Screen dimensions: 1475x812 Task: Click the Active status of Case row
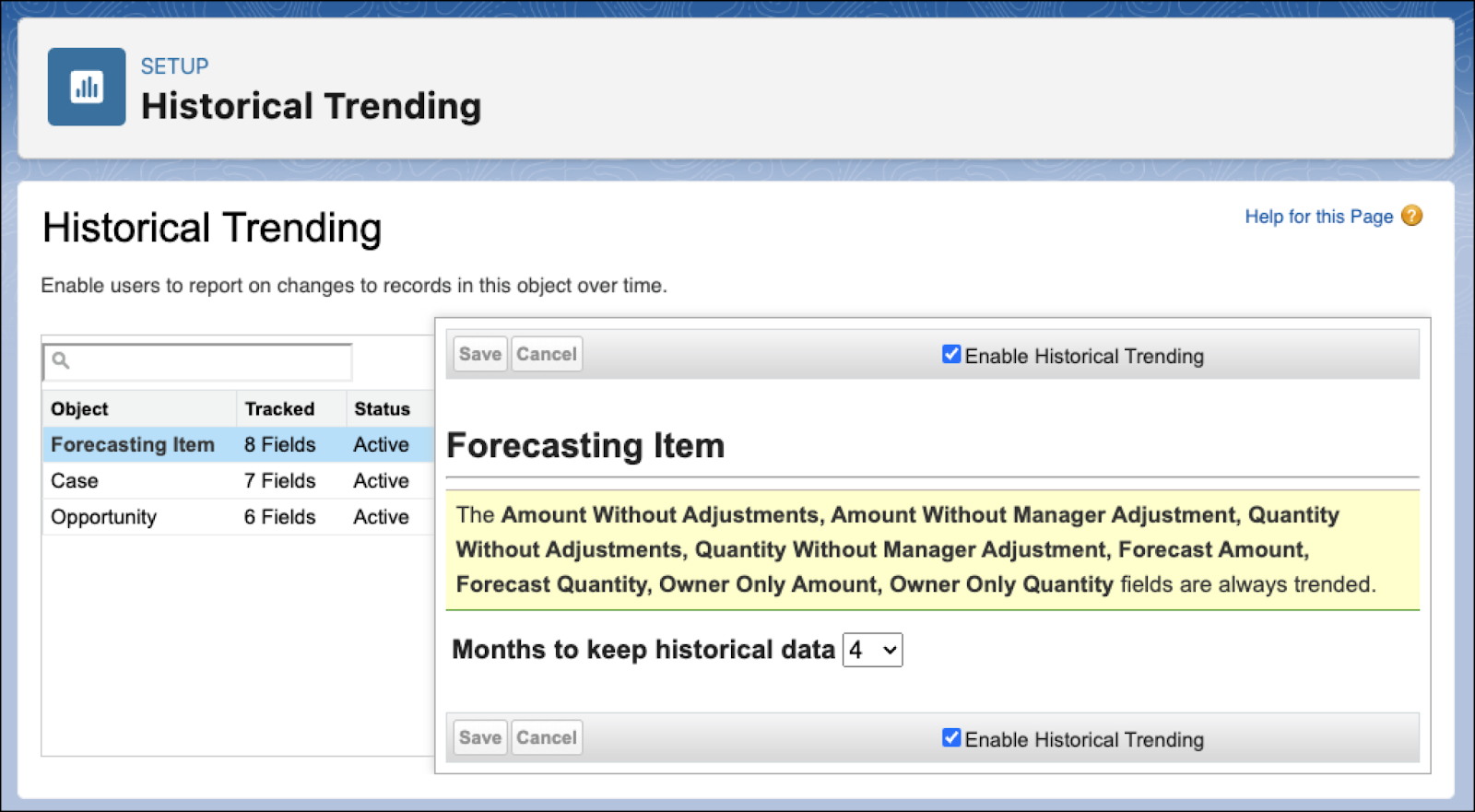pyautogui.click(x=381, y=480)
